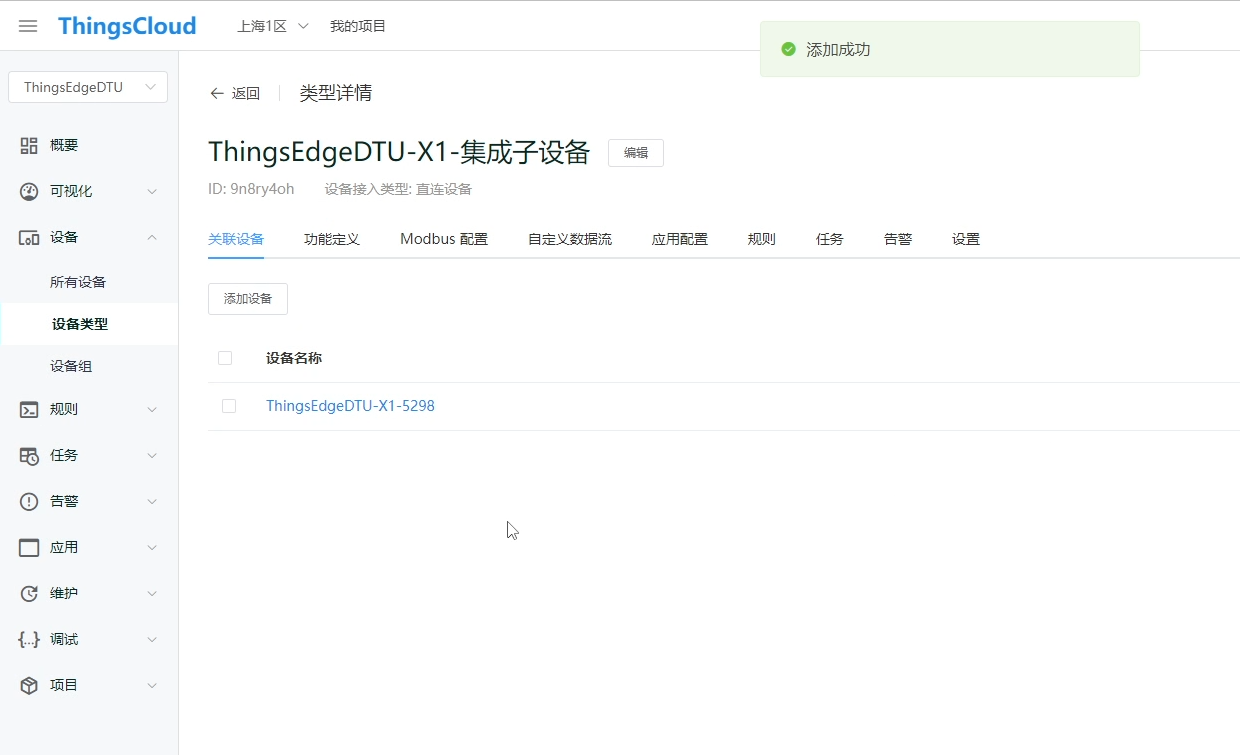The height and width of the screenshot is (755, 1240).
Task: Click the 添加设备 button
Action: point(248,299)
